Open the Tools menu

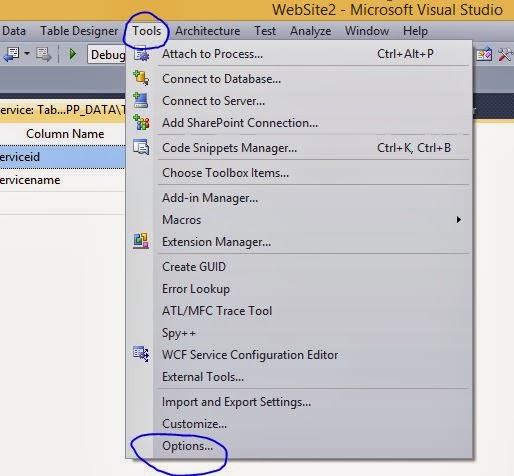pos(147,31)
